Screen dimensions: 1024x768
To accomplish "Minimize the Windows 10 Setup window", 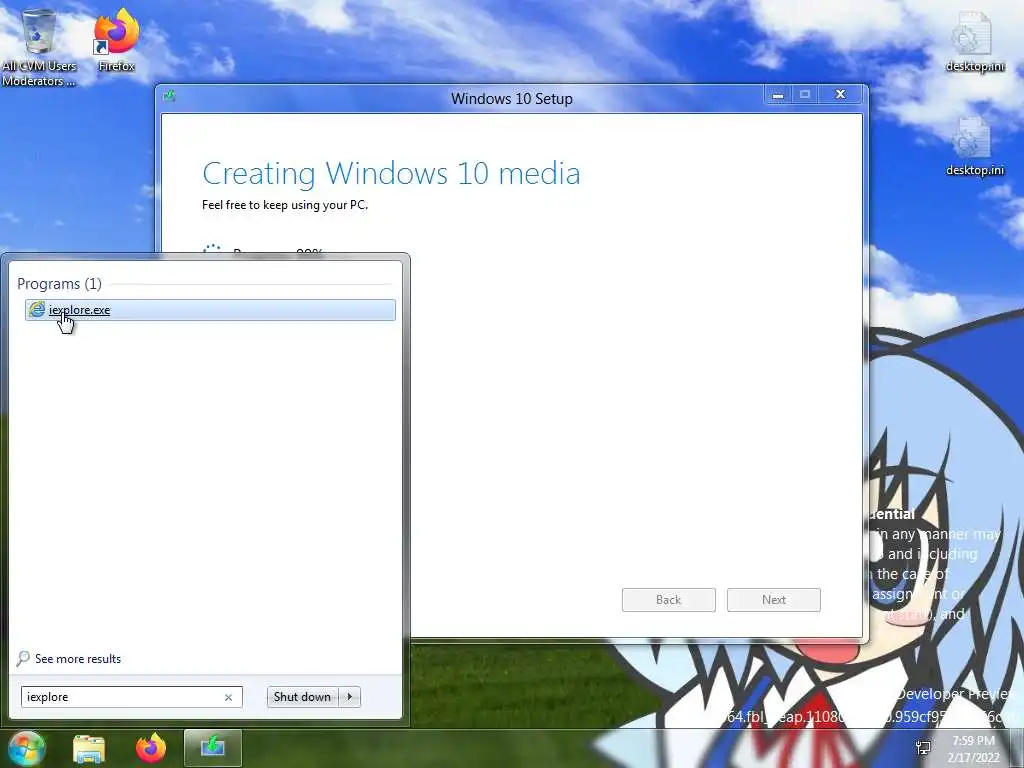I will tap(778, 95).
